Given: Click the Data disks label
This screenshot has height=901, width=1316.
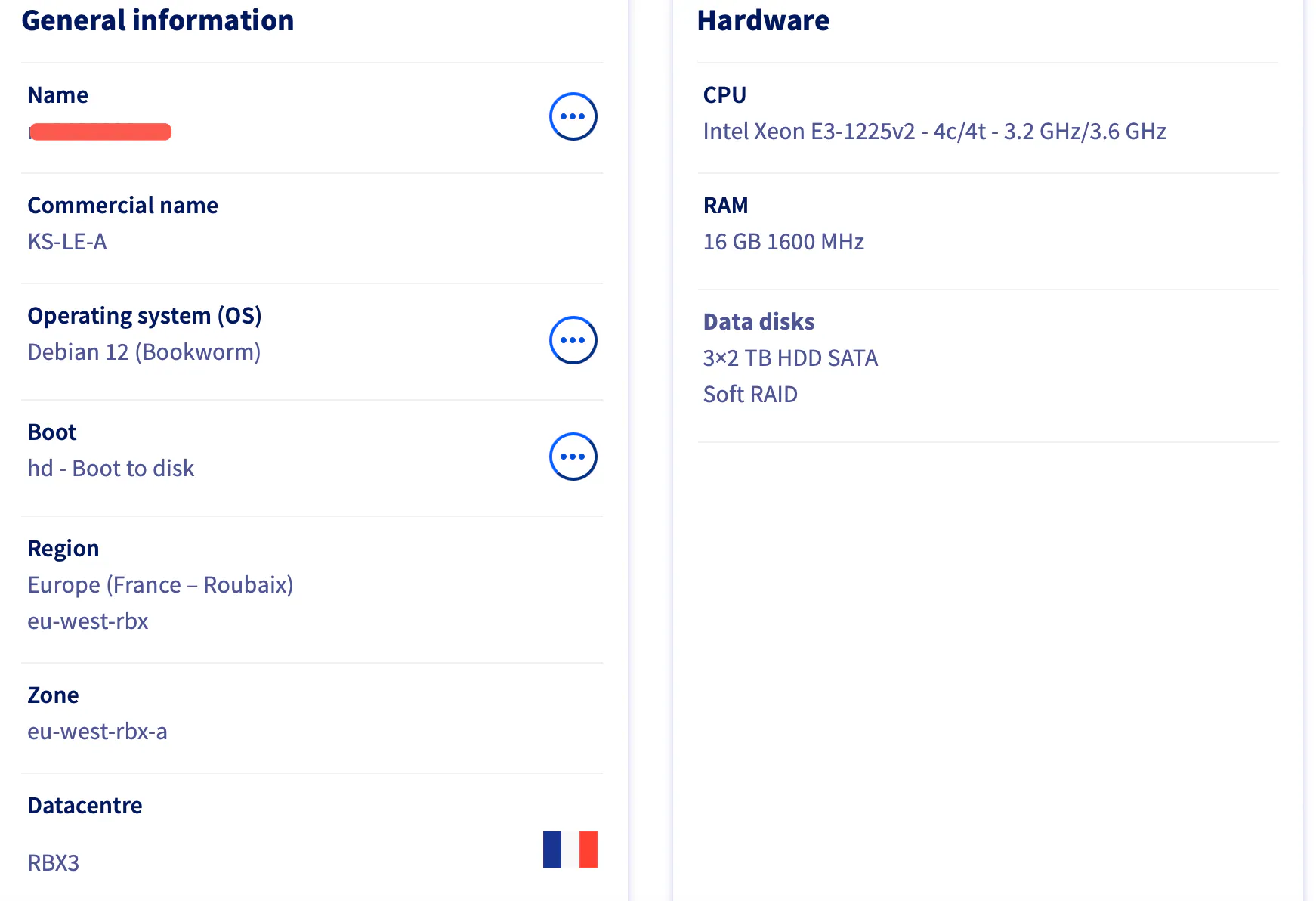Looking at the screenshot, I should pos(758,322).
